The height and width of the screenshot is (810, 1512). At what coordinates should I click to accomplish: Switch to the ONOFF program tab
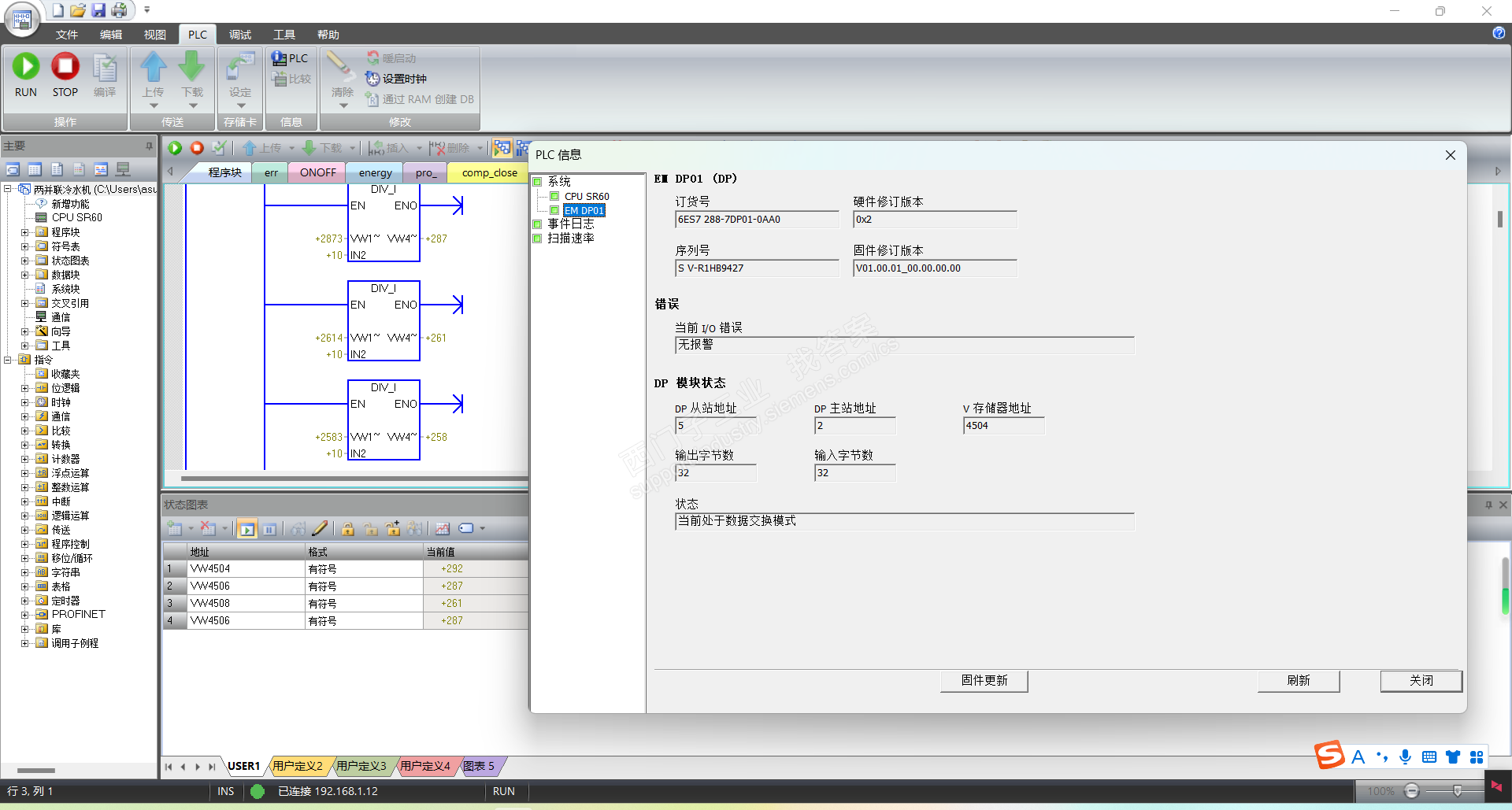318,172
